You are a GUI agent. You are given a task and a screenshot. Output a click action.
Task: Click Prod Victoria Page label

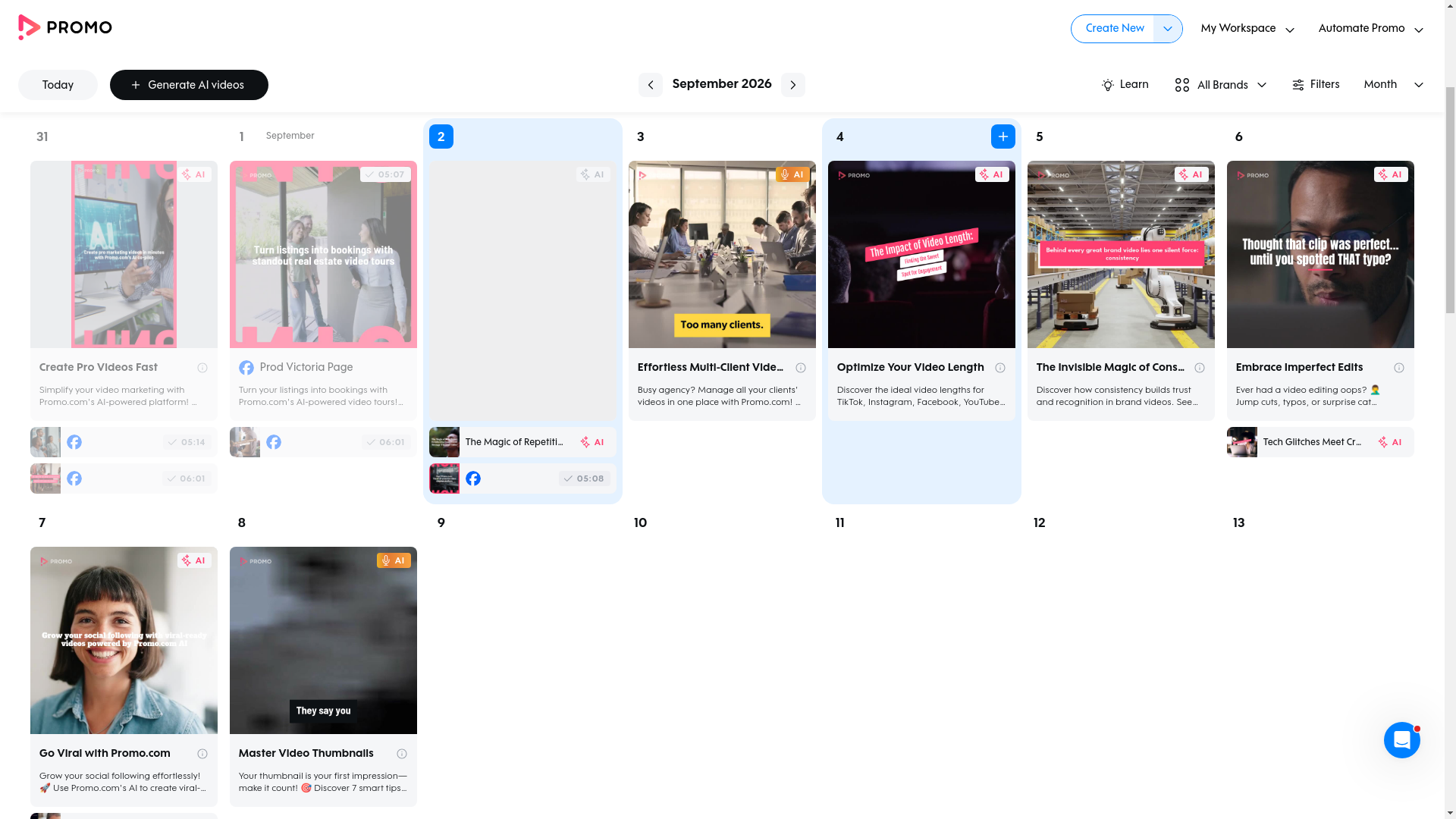click(306, 368)
